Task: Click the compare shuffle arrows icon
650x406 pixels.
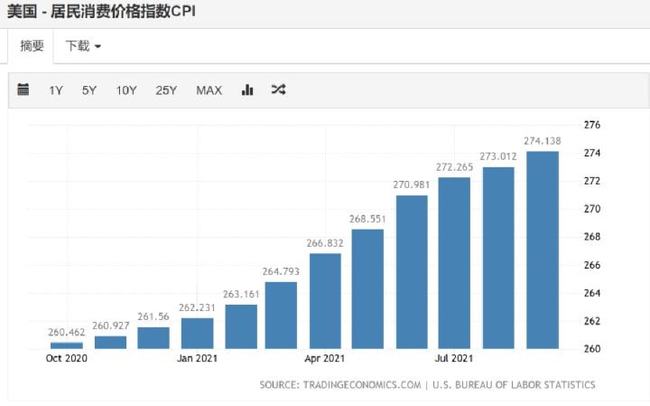Action: click(278, 89)
